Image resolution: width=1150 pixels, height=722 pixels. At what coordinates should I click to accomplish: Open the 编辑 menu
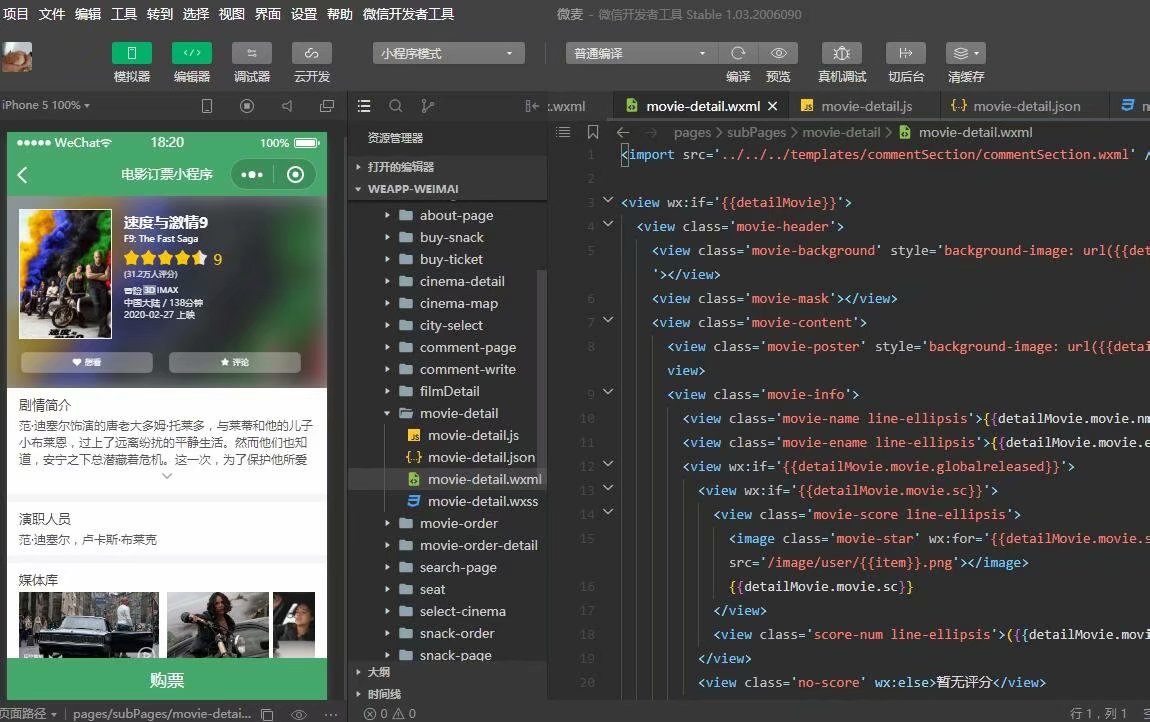88,14
